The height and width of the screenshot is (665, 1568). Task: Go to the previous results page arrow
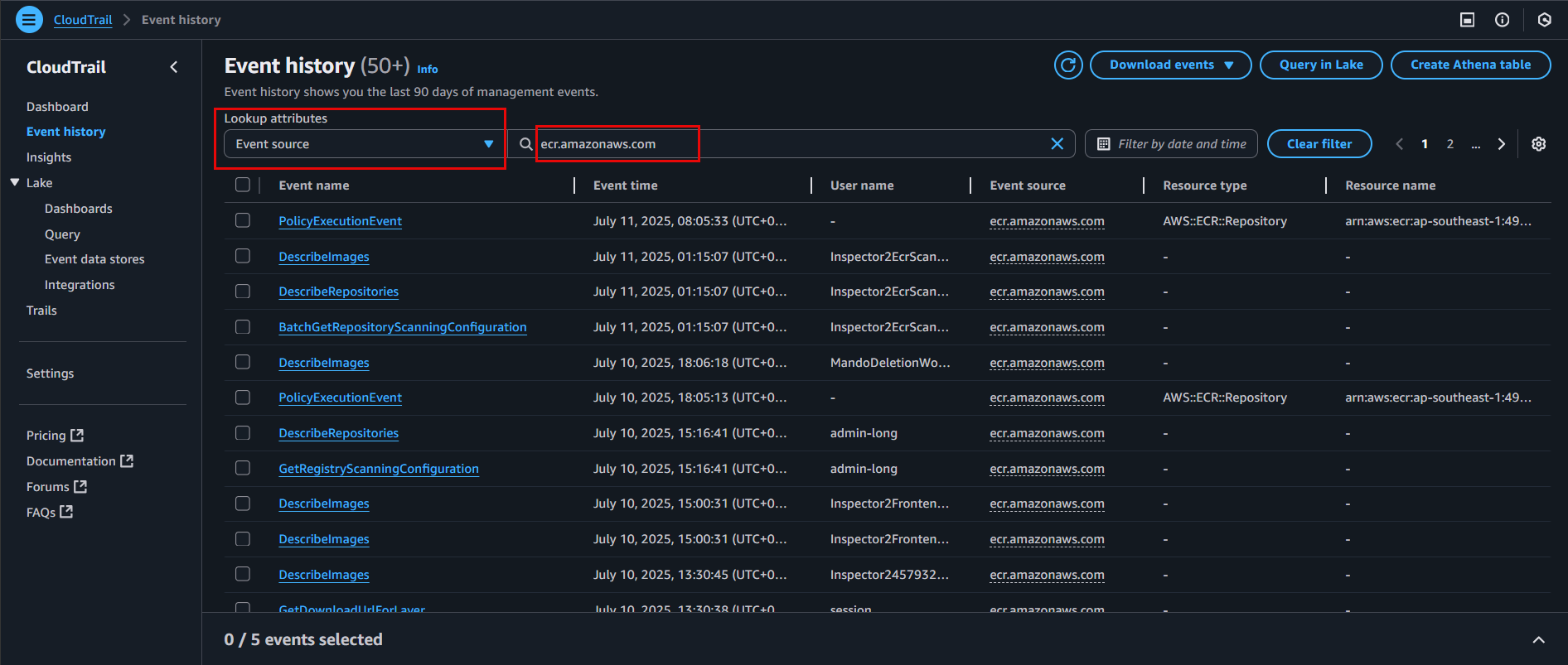click(x=1400, y=144)
